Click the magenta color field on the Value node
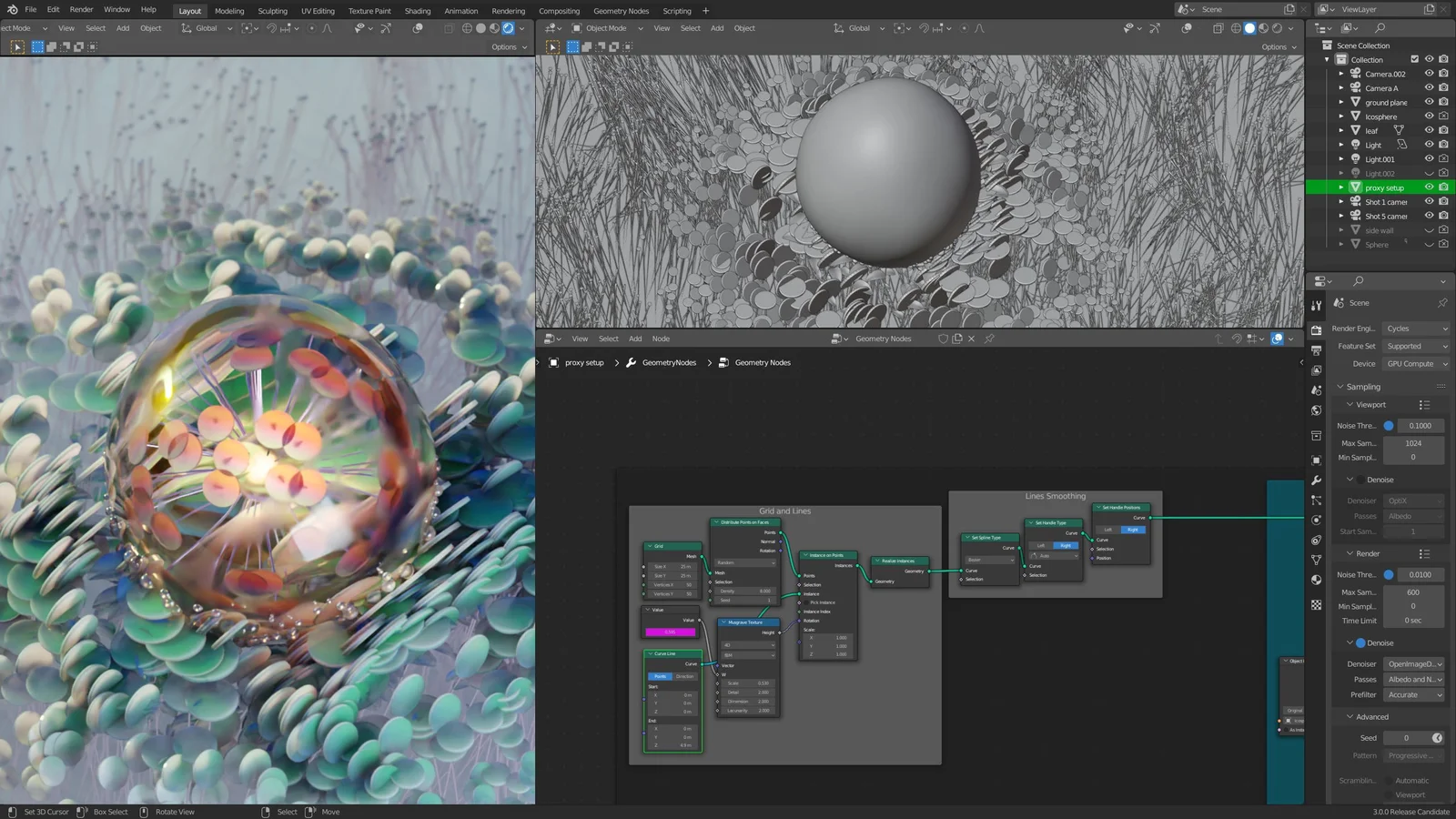Viewport: 1456px width, 819px height. coord(669,632)
